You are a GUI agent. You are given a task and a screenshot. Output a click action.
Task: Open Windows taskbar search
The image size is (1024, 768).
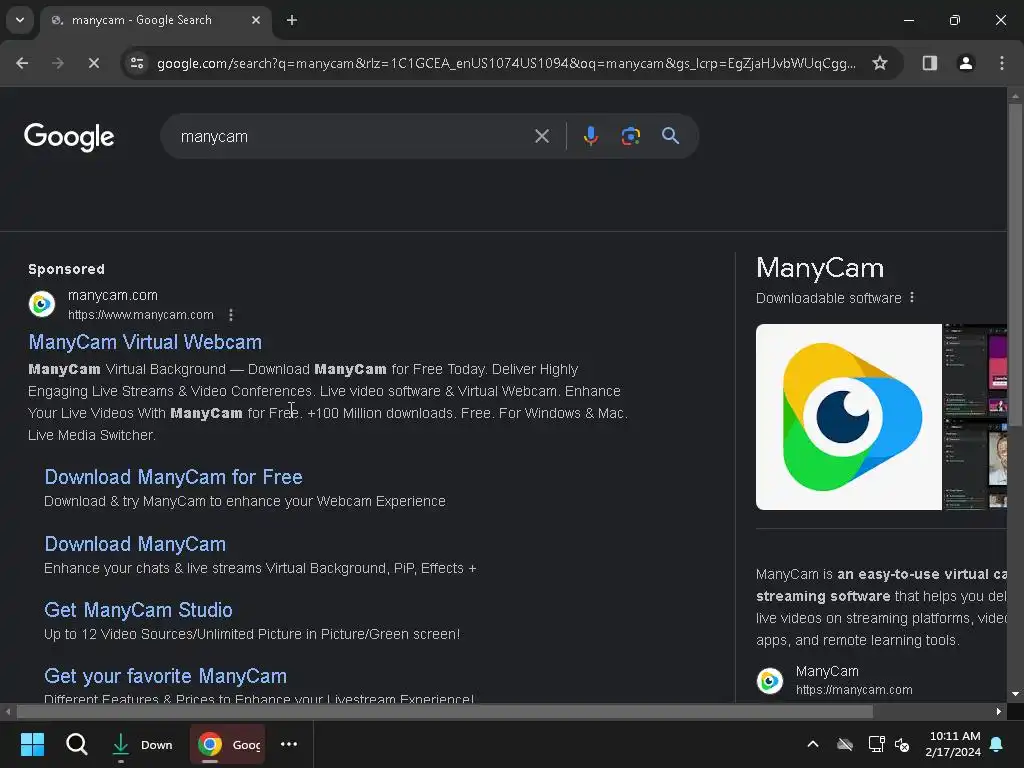point(76,744)
